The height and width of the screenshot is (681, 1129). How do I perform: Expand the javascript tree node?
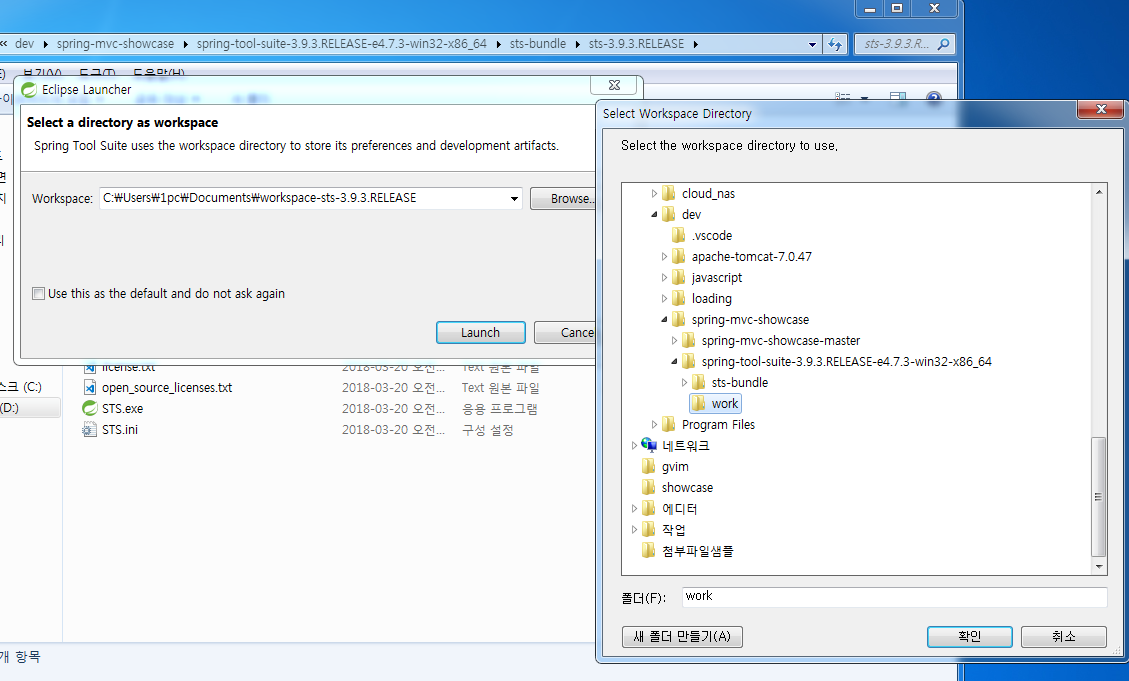tap(664, 277)
